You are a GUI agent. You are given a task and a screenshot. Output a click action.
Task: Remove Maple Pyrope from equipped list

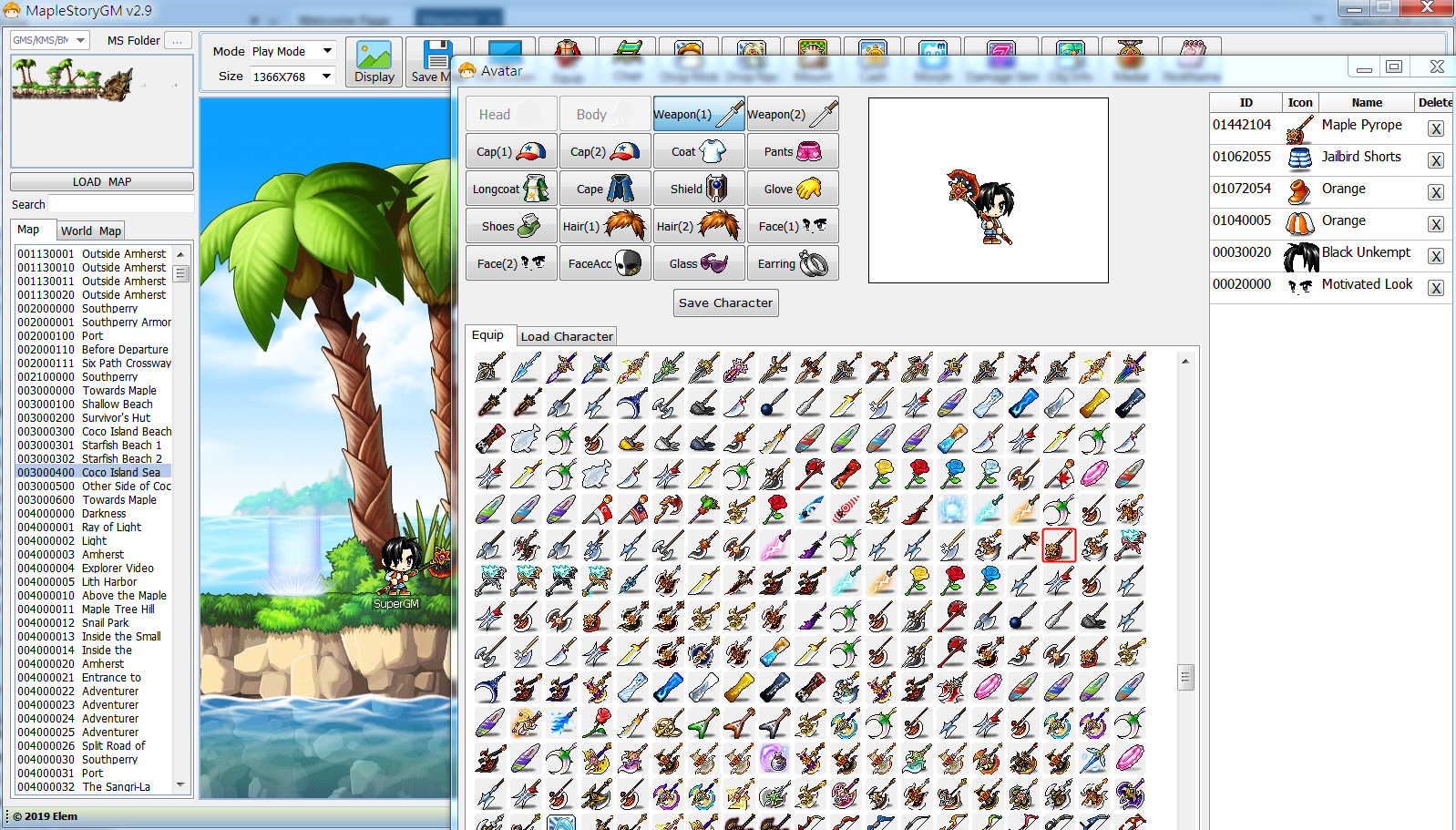coord(1436,128)
